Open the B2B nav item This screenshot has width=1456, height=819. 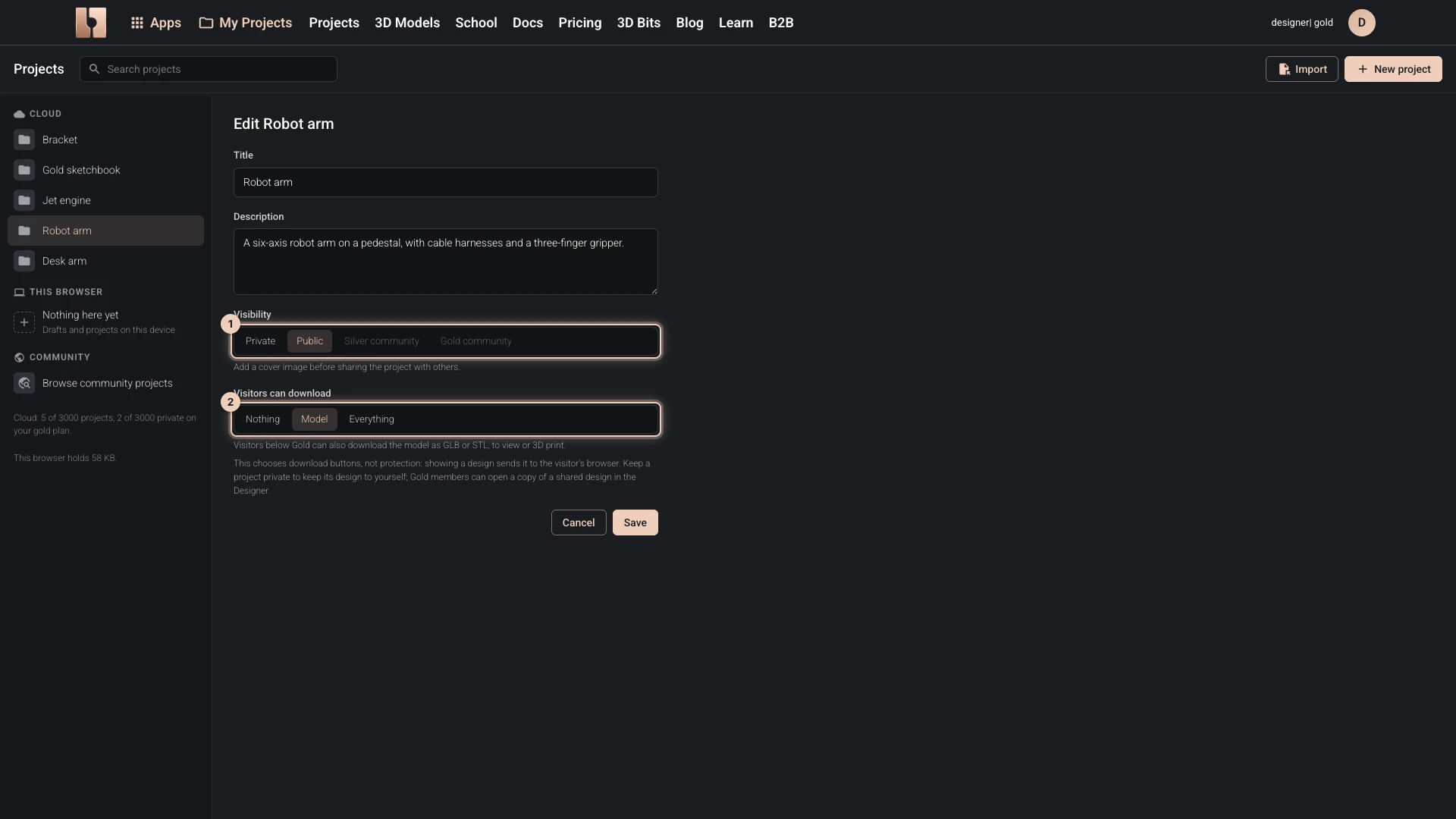[x=781, y=23]
